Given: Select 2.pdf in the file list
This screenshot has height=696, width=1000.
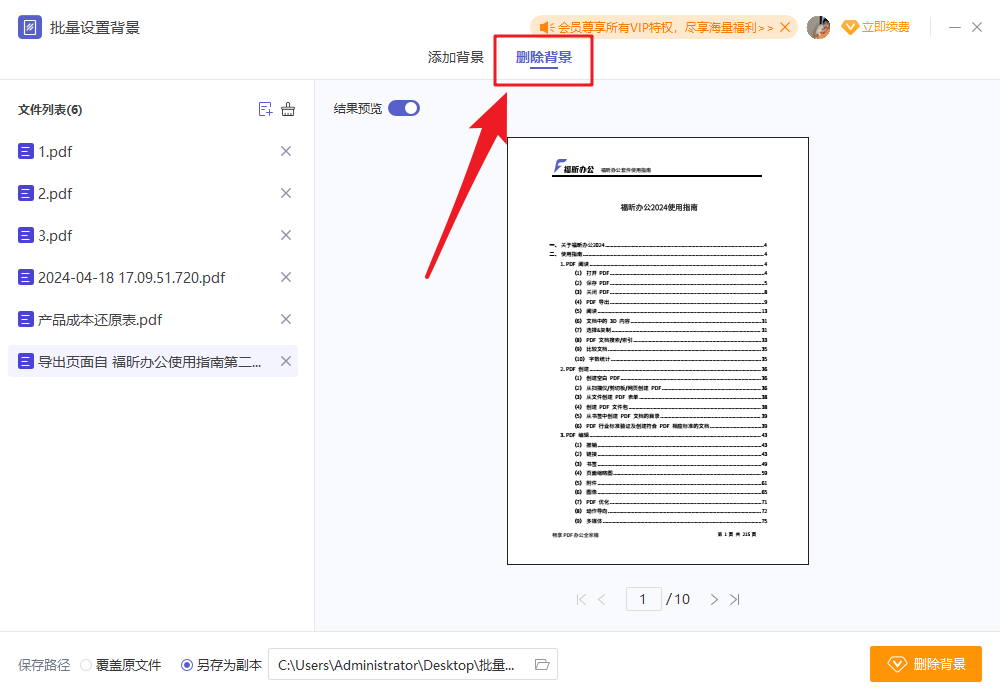Looking at the screenshot, I should pyautogui.click(x=153, y=193).
